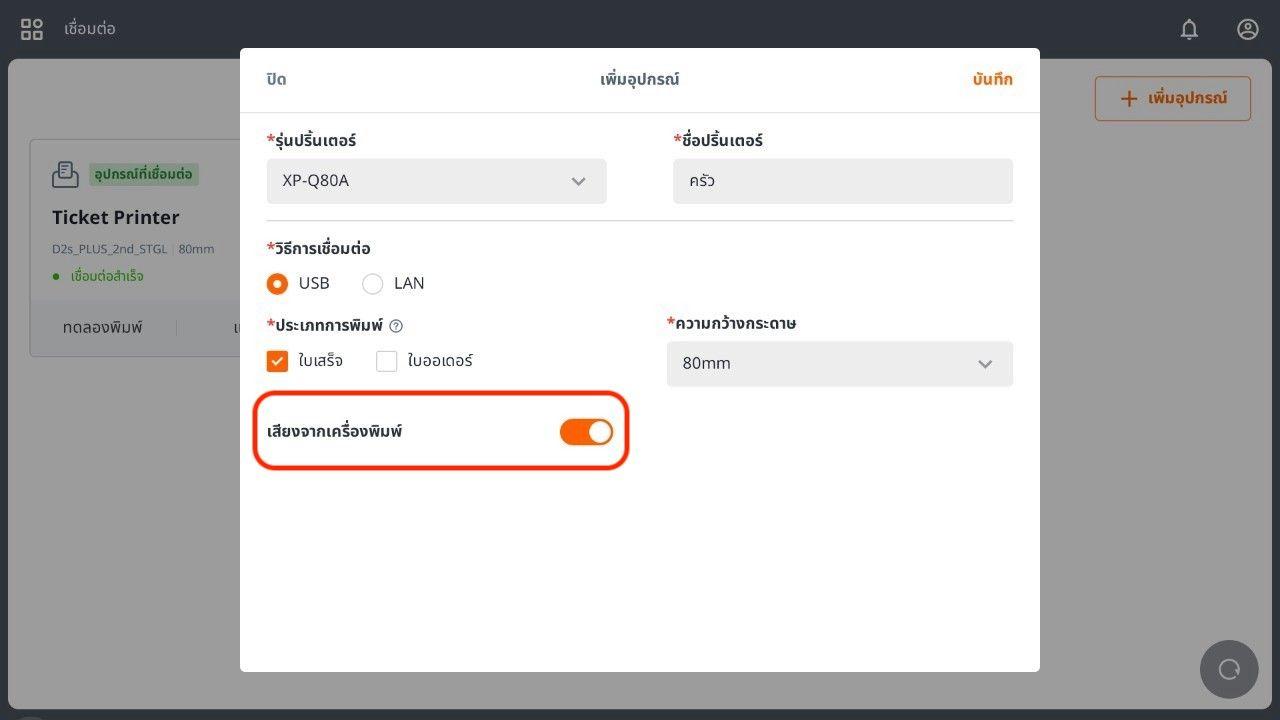Select the LAN connection option
This screenshot has height=720, width=1280.
point(373,284)
